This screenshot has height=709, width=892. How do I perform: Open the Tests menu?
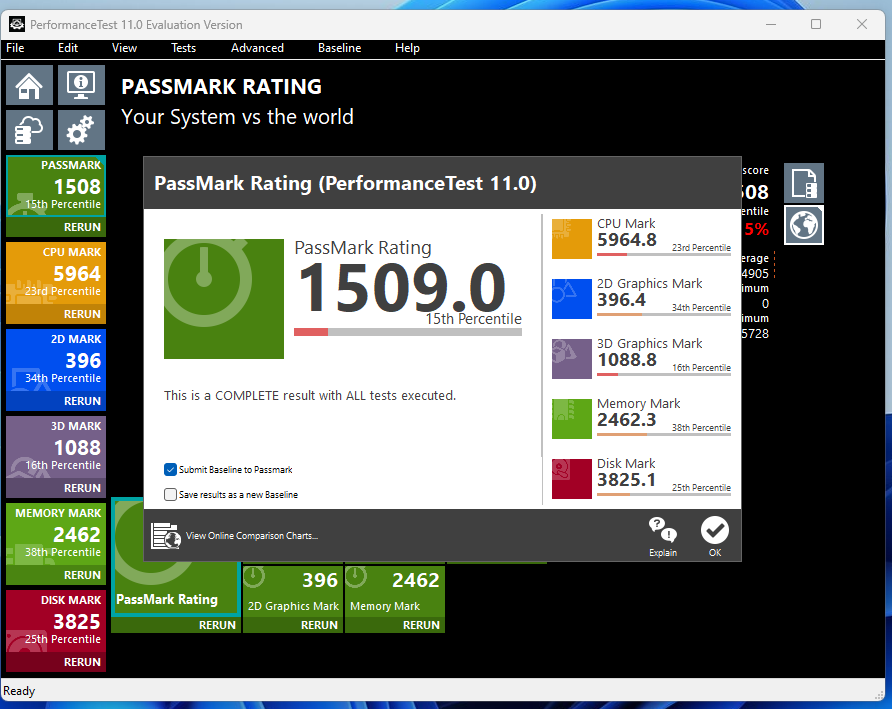tap(183, 48)
